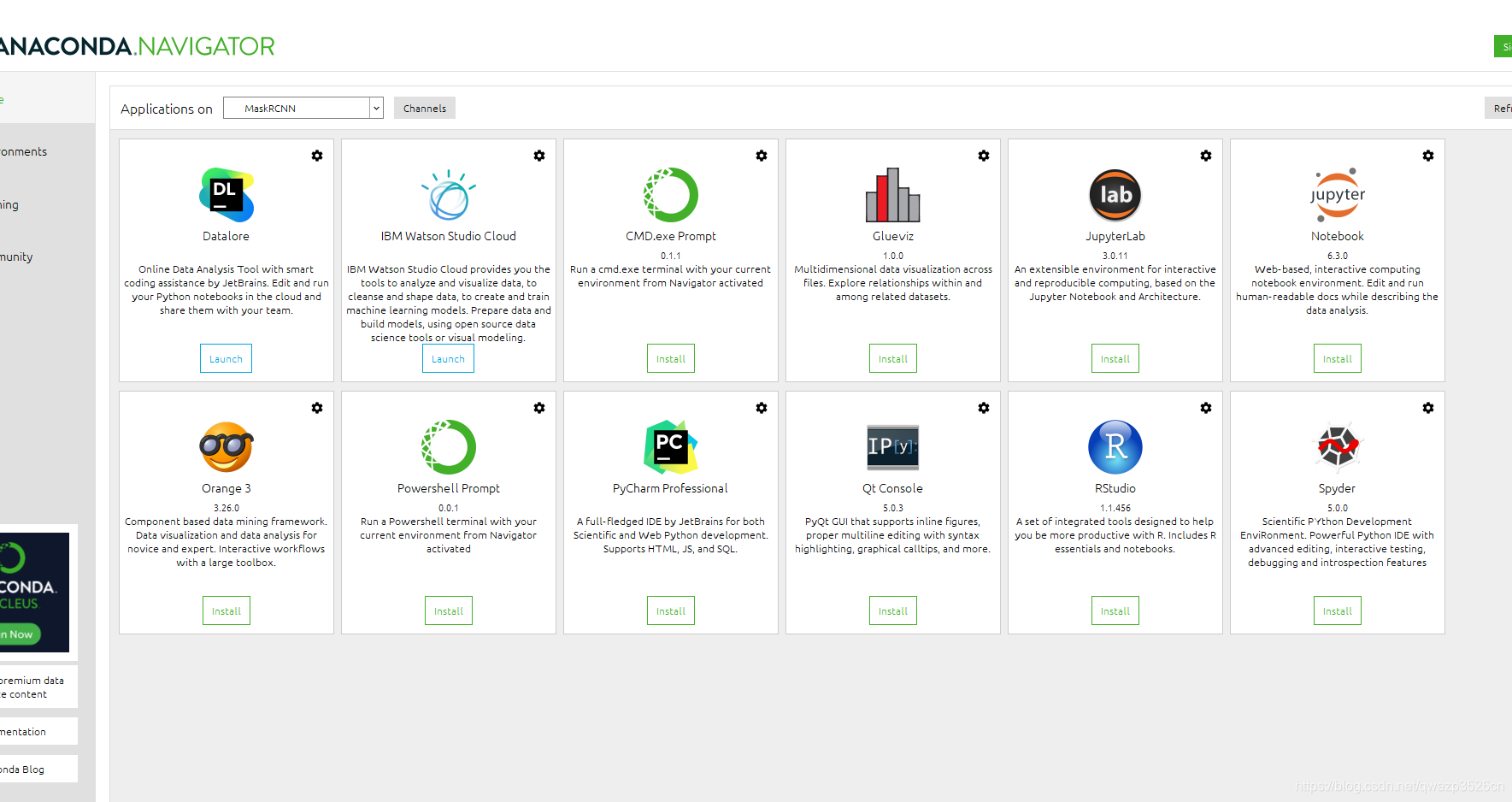Open the Community sidebar tab
This screenshot has width=1512, height=802.
point(47,257)
